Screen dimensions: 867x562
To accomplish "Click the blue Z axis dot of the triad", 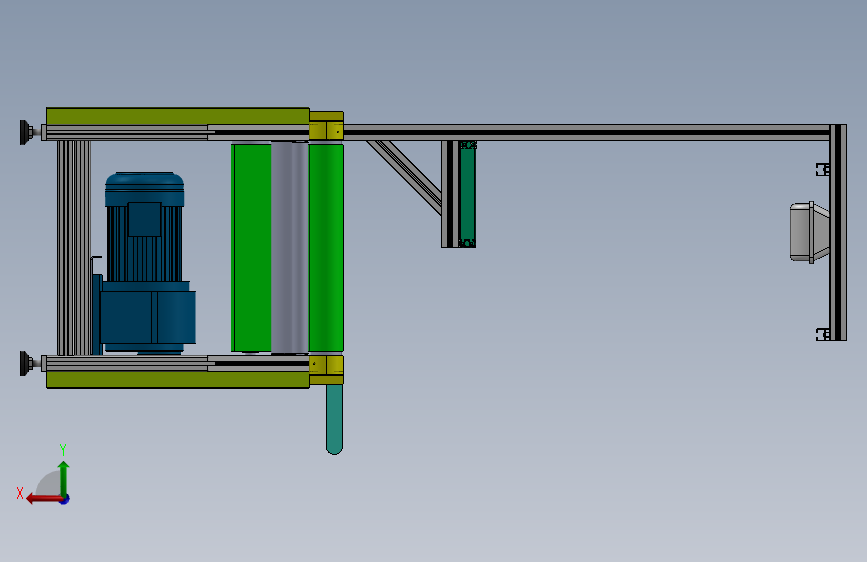I will [65, 499].
